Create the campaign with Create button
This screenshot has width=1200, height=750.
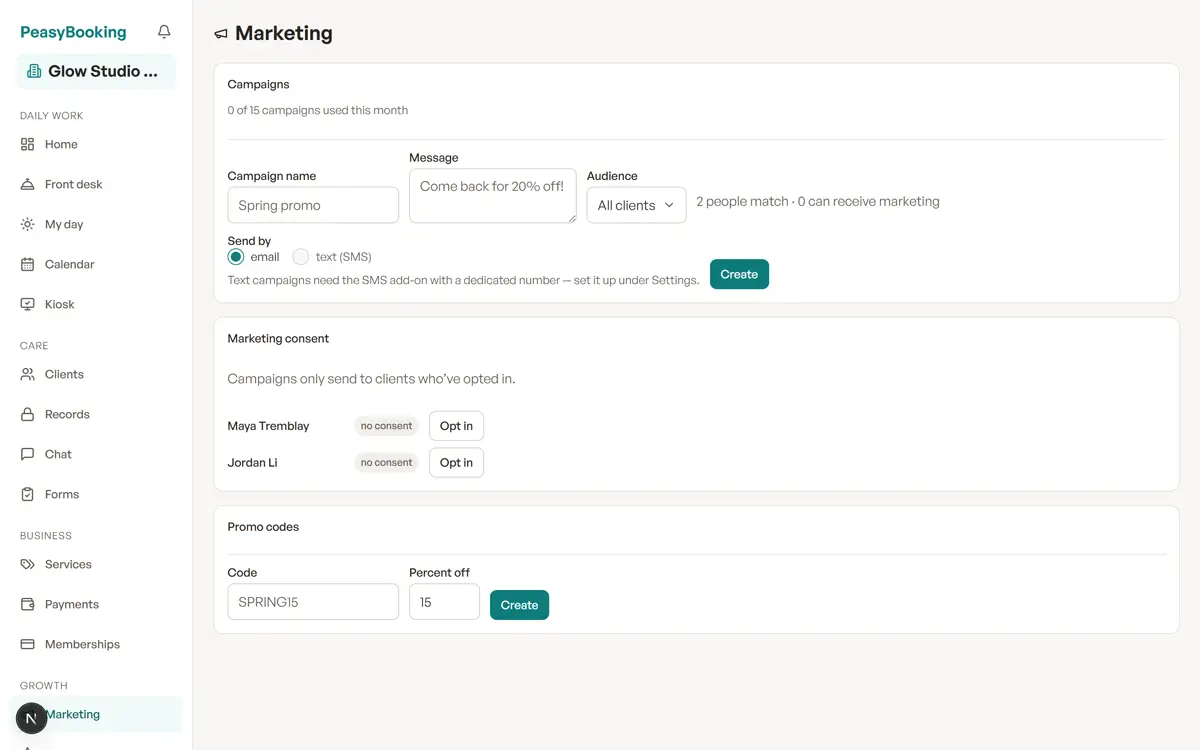(x=739, y=274)
